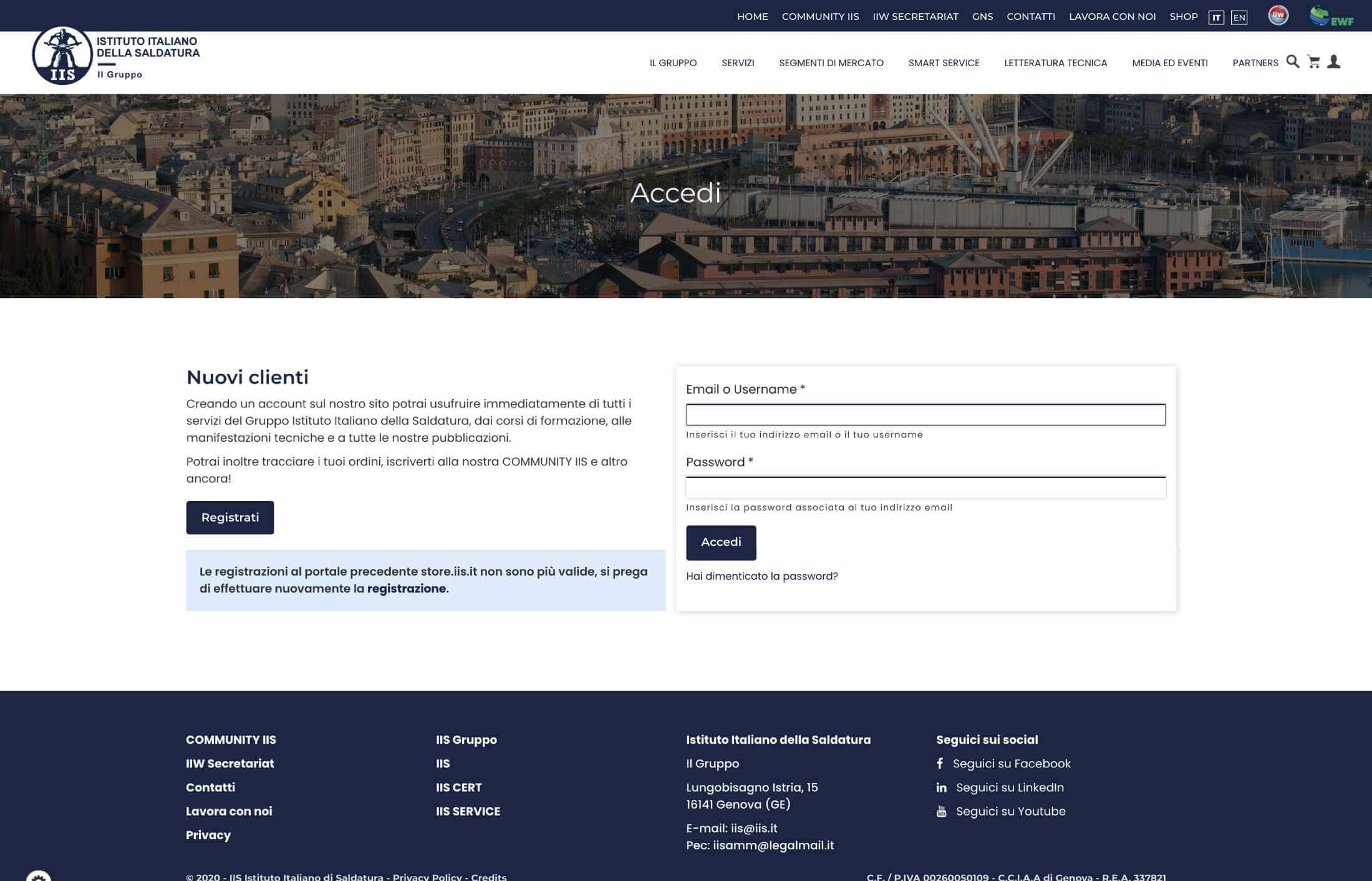
Task: Click the YouTube icon in footer
Action: point(941,811)
